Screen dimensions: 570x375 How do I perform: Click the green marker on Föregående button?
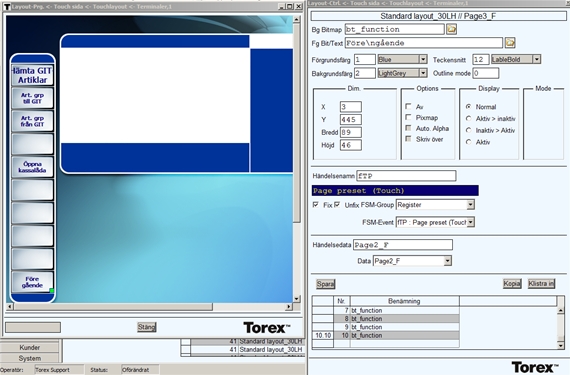click(52, 290)
